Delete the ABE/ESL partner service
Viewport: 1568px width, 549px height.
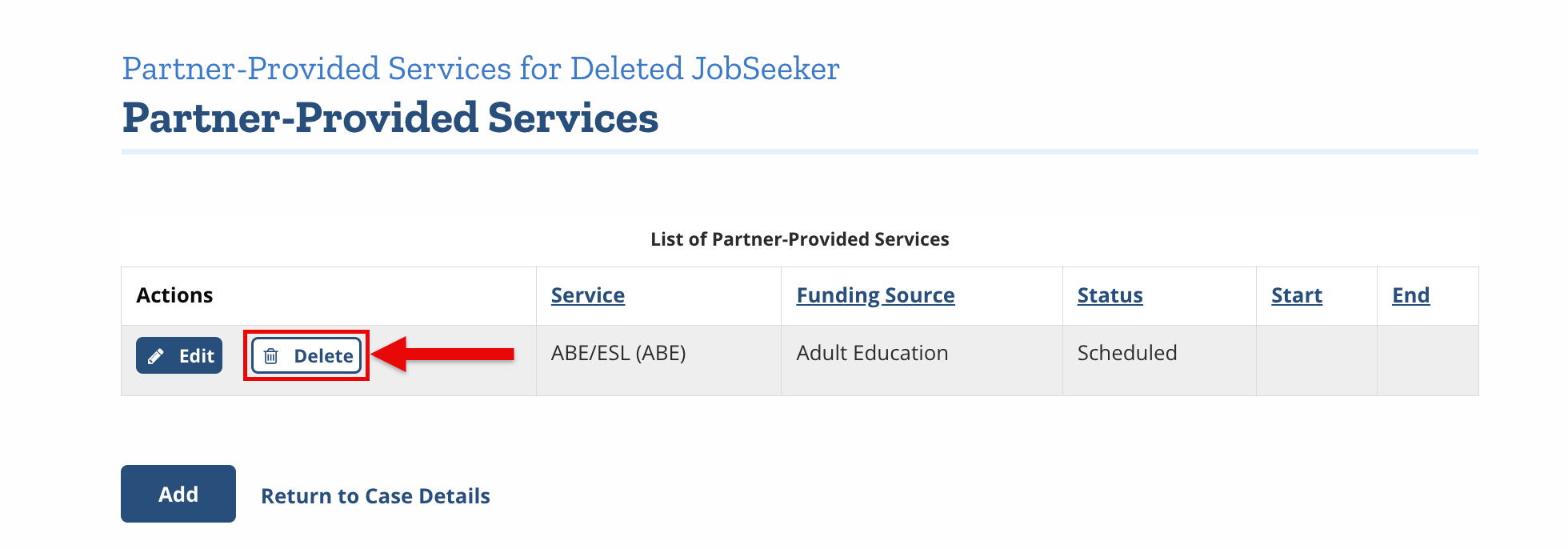tap(306, 355)
